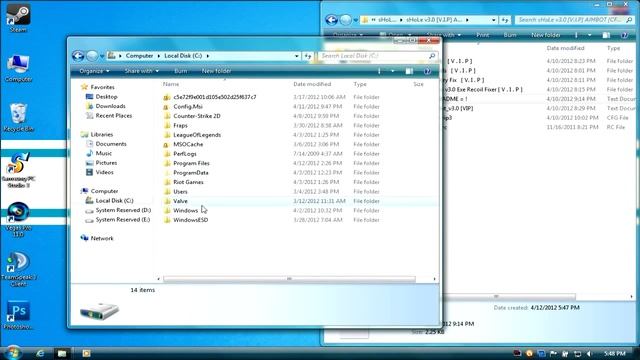Open the address bar history dropdown

pos(297,56)
